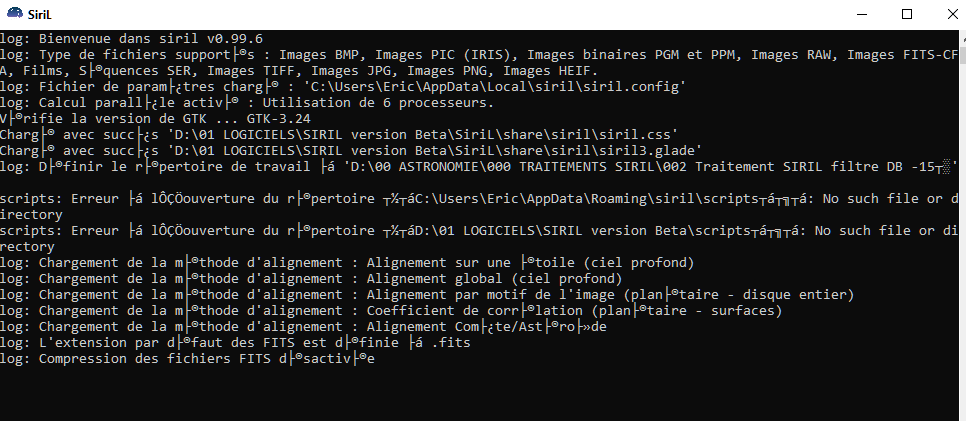Click the 'Compression des fichiers FITS' line

point(190,358)
